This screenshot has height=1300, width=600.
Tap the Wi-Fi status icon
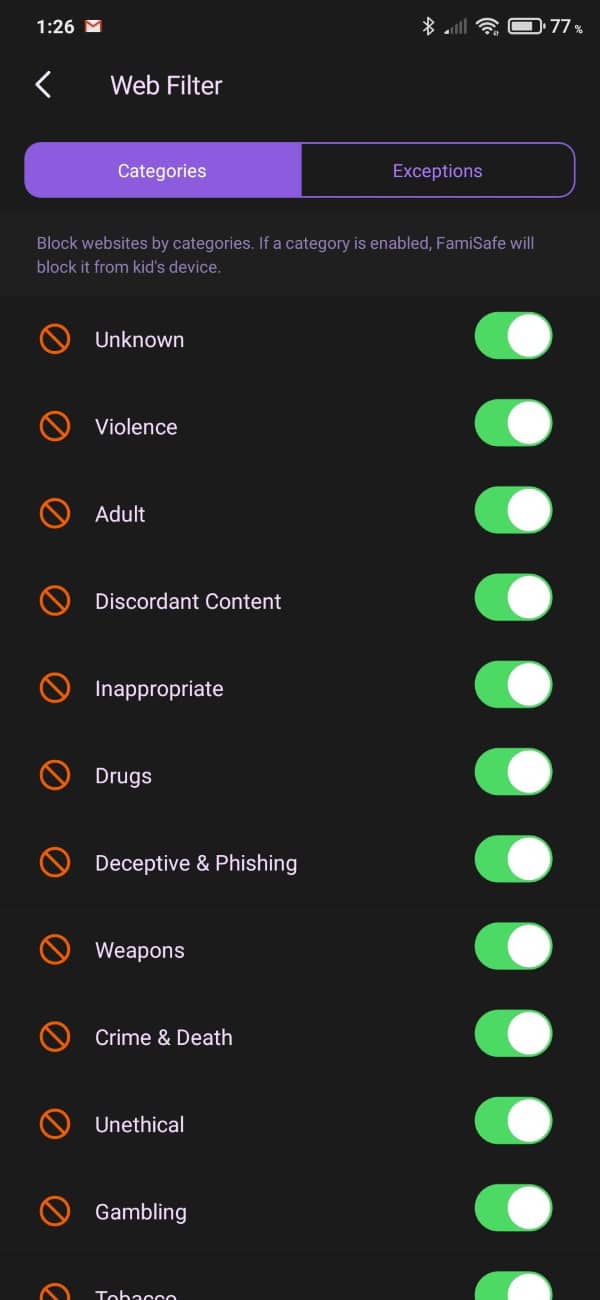coord(488,27)
